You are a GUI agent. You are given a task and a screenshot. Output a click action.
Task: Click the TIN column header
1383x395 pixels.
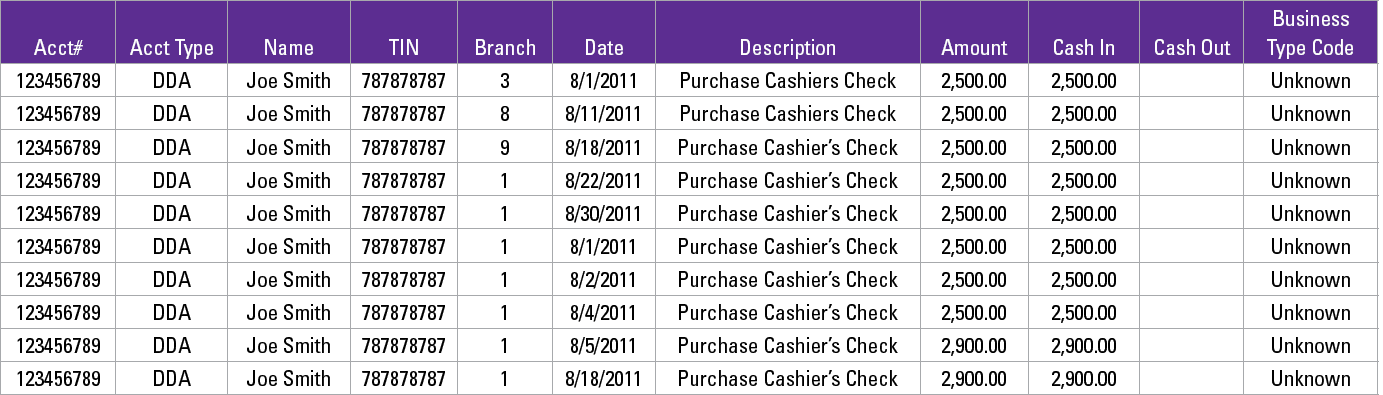coord(403,47)
